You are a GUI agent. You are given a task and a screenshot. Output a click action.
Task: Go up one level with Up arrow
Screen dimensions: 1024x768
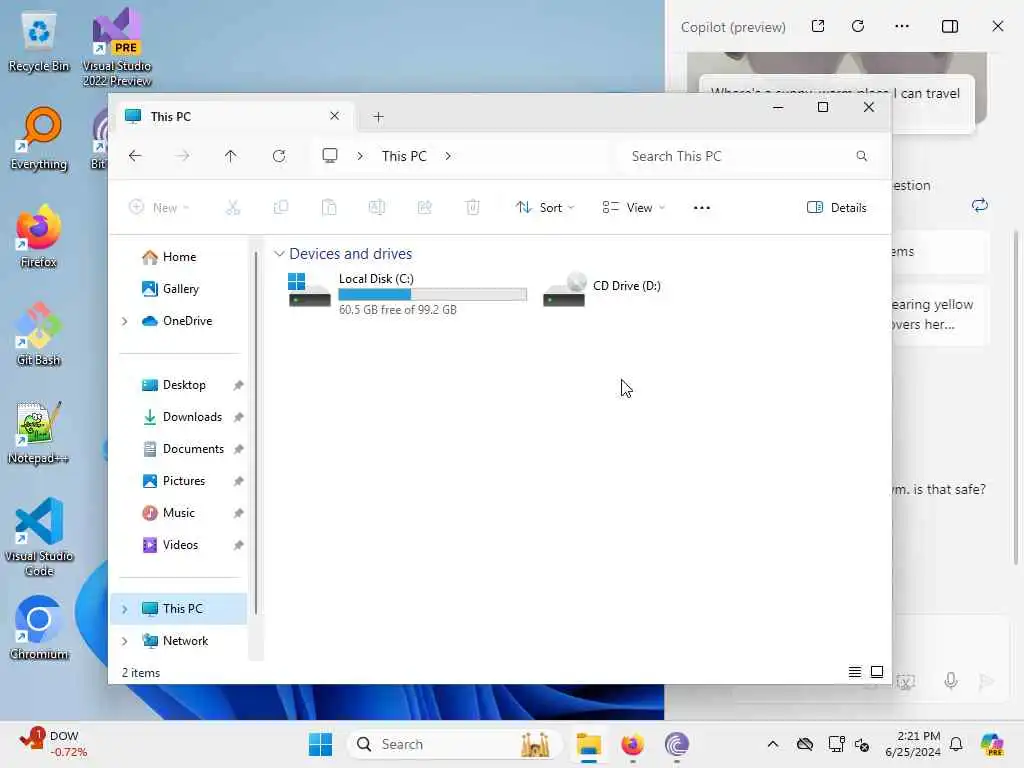pyautogui.click(x=231, y=156)
